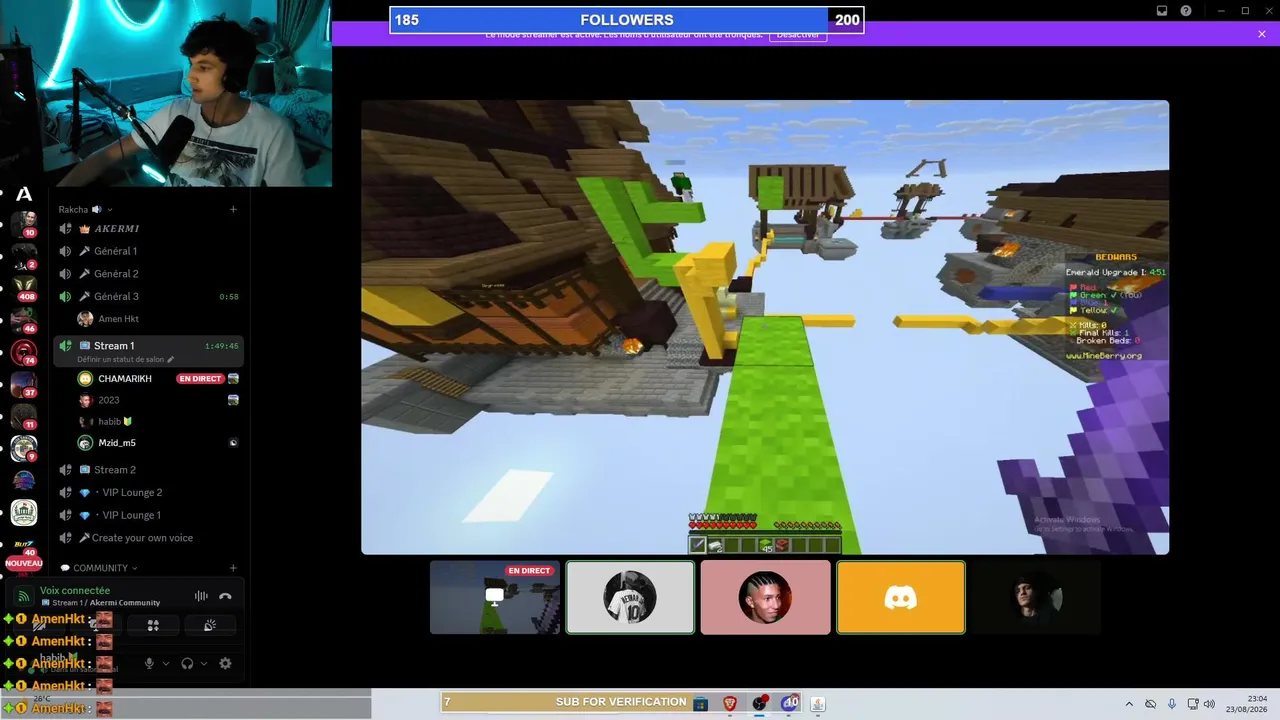This screenshot has height=720, width=1280.
Task: Open the server with 46 unread badge
Action: click(24, 320)
